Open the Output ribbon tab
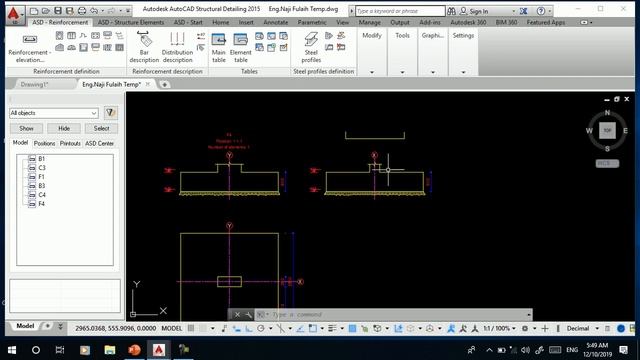This screenshot has height=360, width=640. tap(400, 22)
